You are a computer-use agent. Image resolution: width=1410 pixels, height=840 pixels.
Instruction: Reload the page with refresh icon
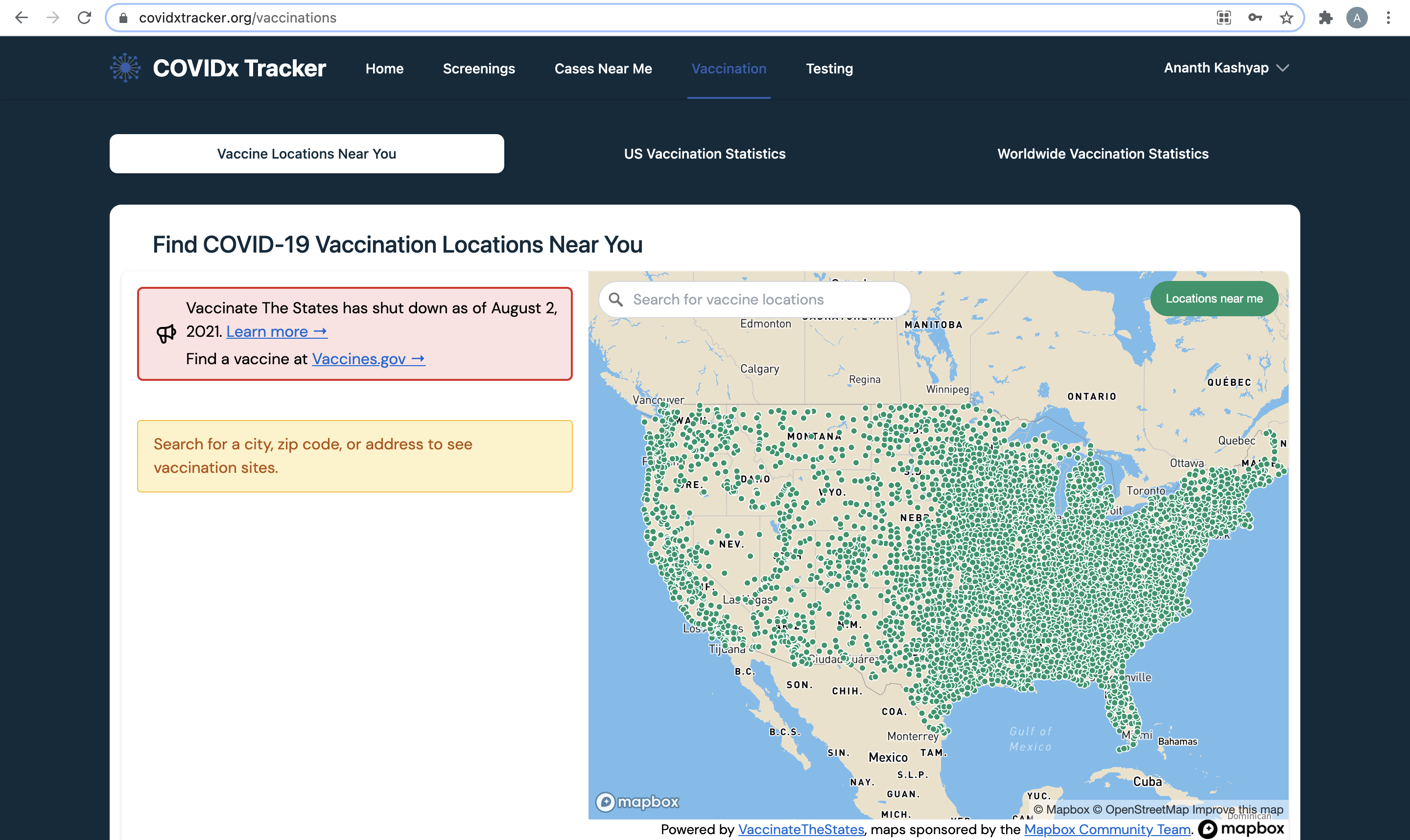coord(84,18)
